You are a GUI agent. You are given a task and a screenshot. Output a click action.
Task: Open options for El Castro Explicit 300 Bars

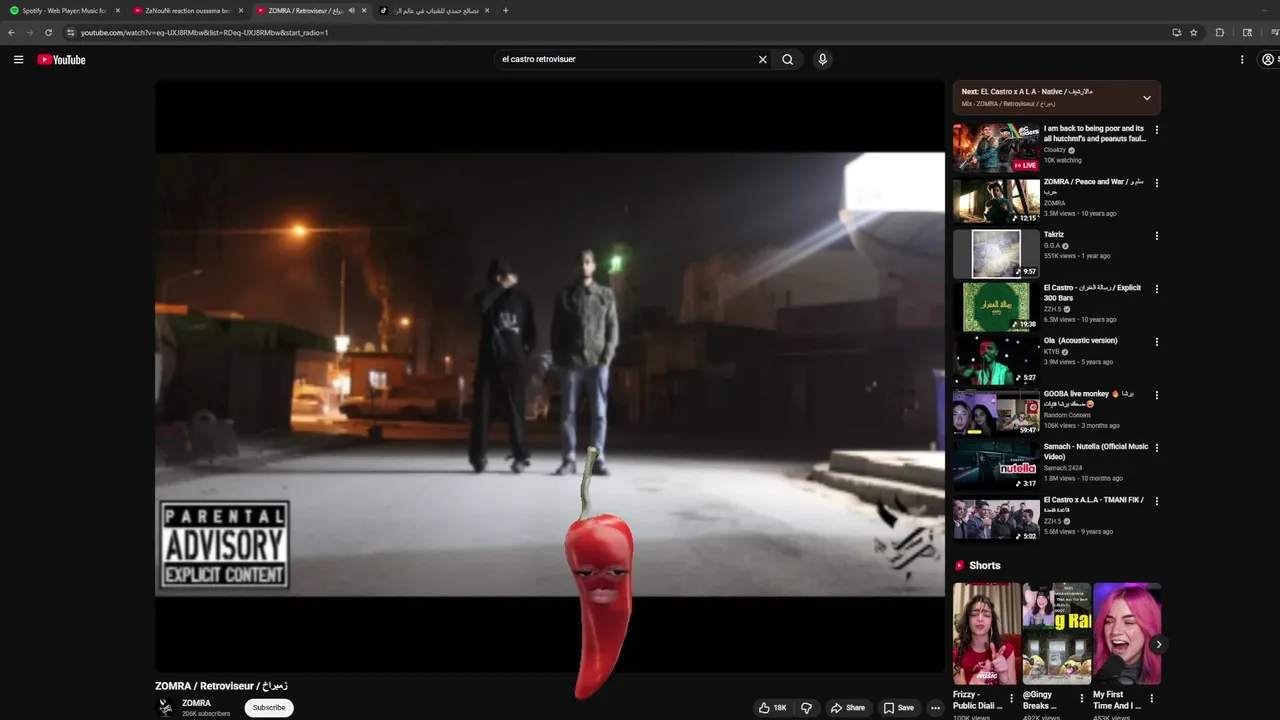(x=1156, y=289)
